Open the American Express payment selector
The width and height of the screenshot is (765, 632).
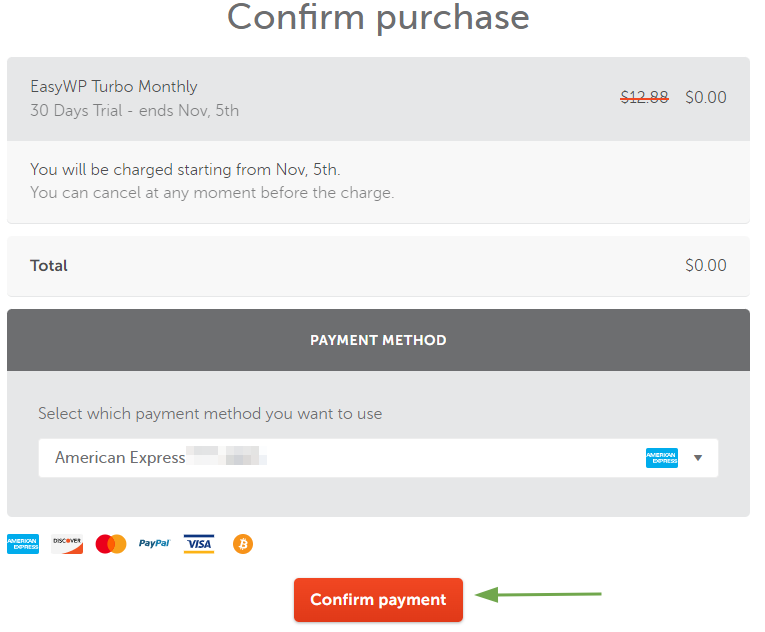378,458
